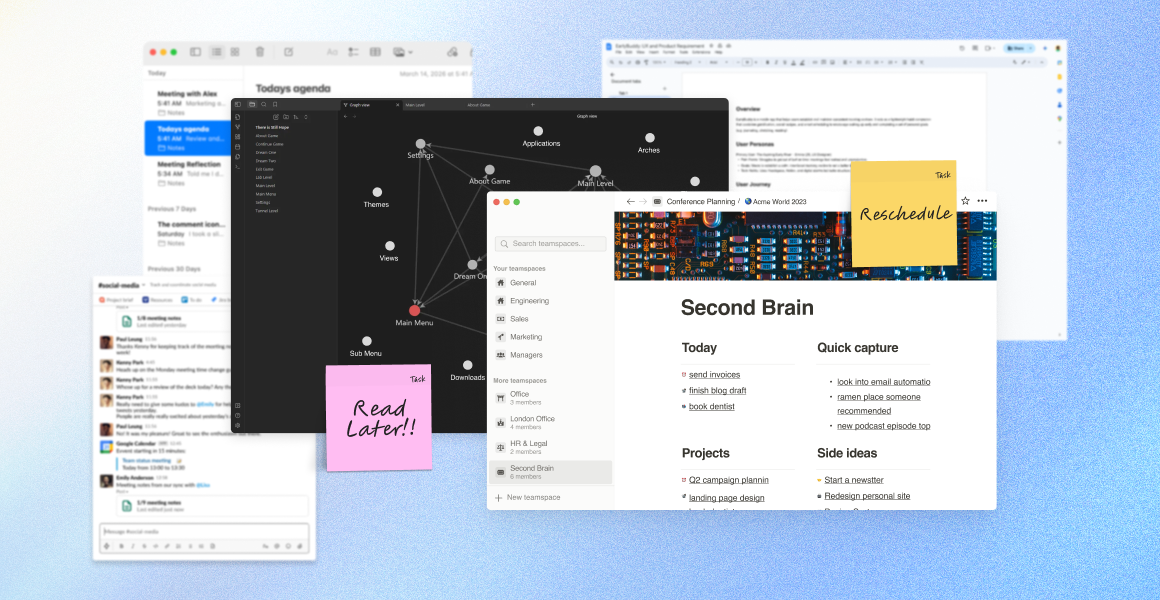Image resolution: width=1160 pixels, height=600 pixels.
Task: Click the bold button in Google Docs toolbar
Action: point(767,62)
